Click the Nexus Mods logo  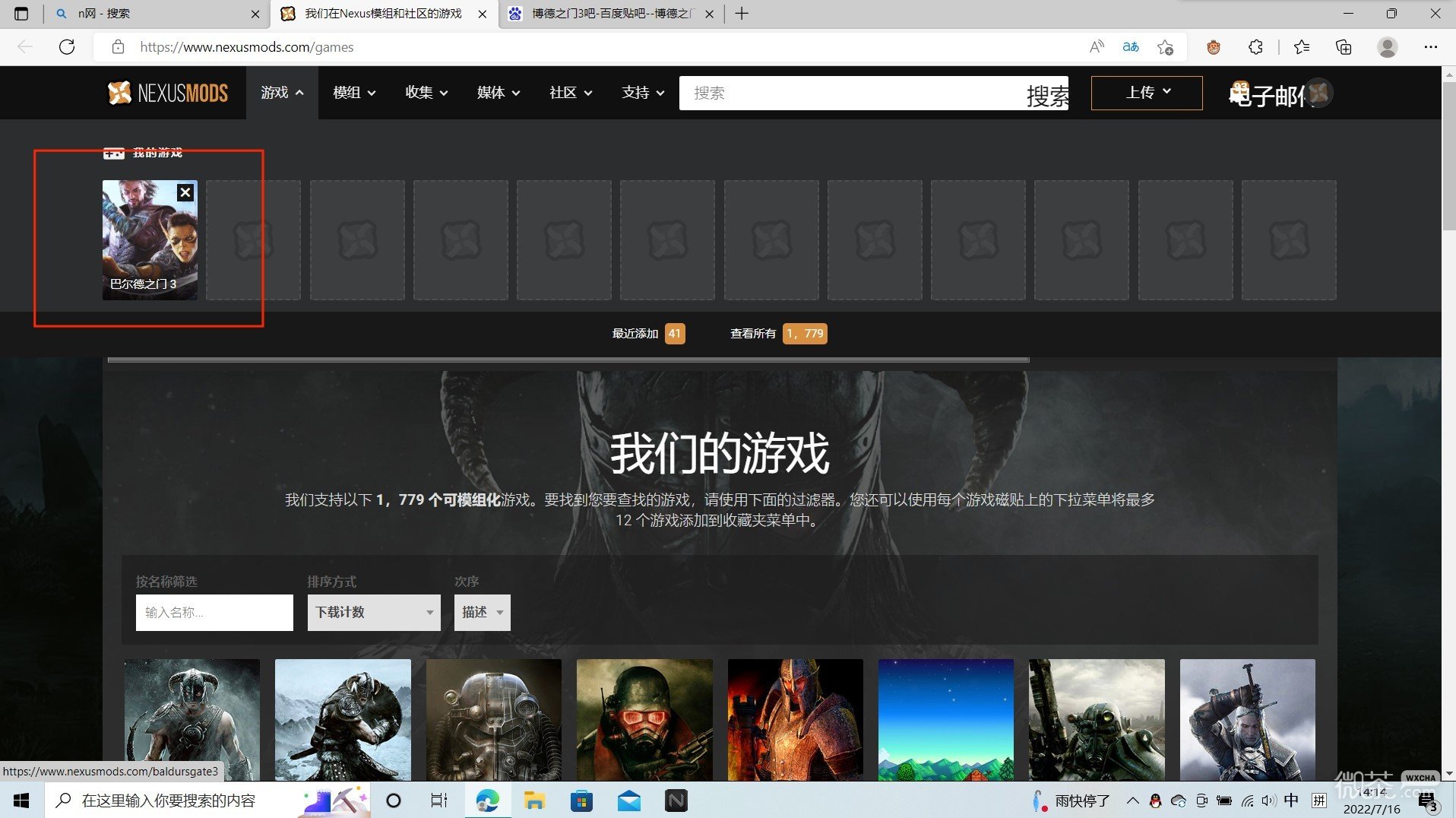click(x=167, y=93)
